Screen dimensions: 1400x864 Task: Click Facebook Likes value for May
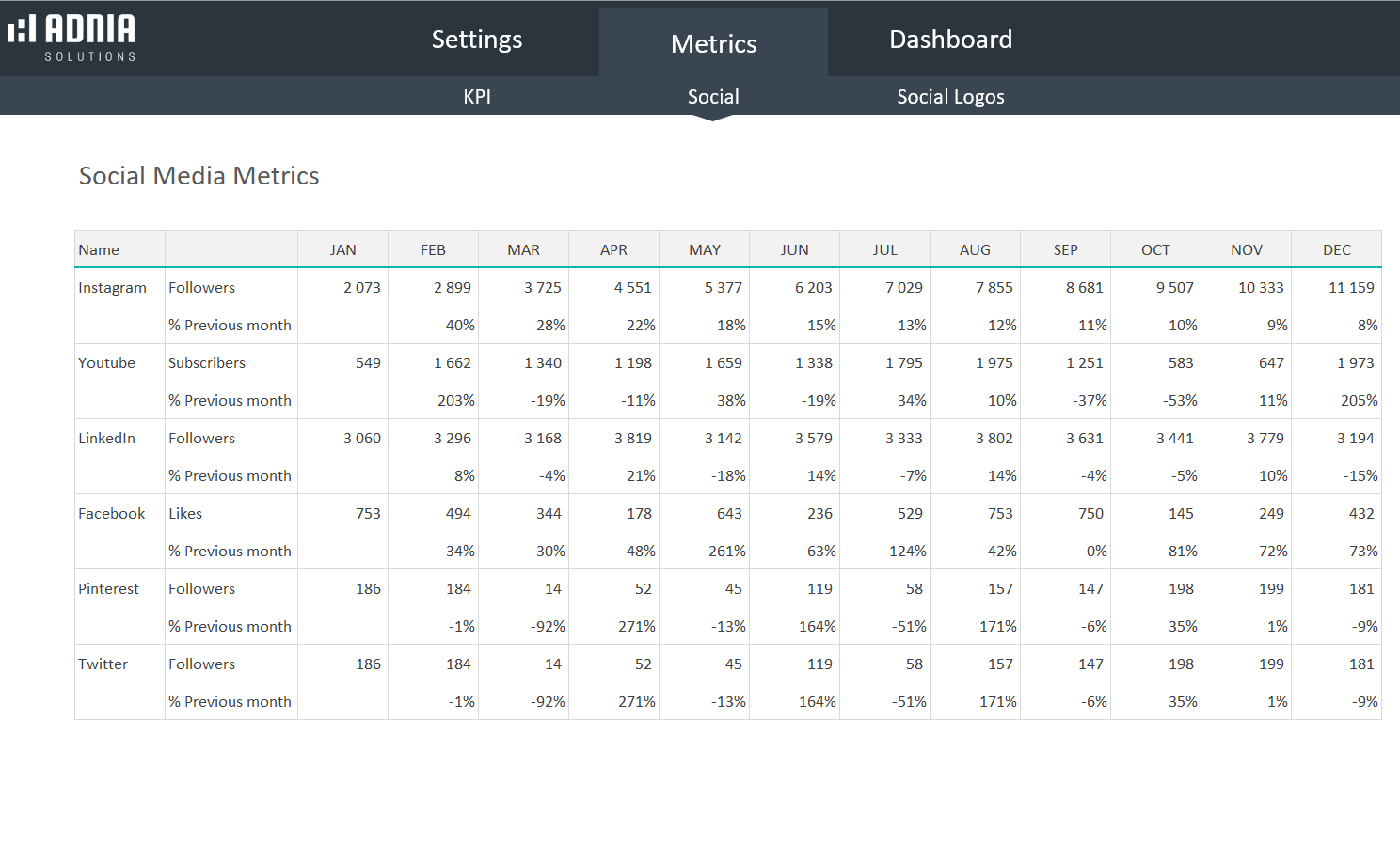(x=728, y=514)
